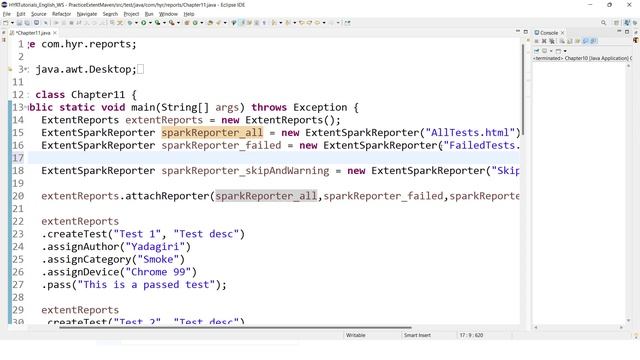
Task: Minimize the Console view
Action: coord(619,31)
